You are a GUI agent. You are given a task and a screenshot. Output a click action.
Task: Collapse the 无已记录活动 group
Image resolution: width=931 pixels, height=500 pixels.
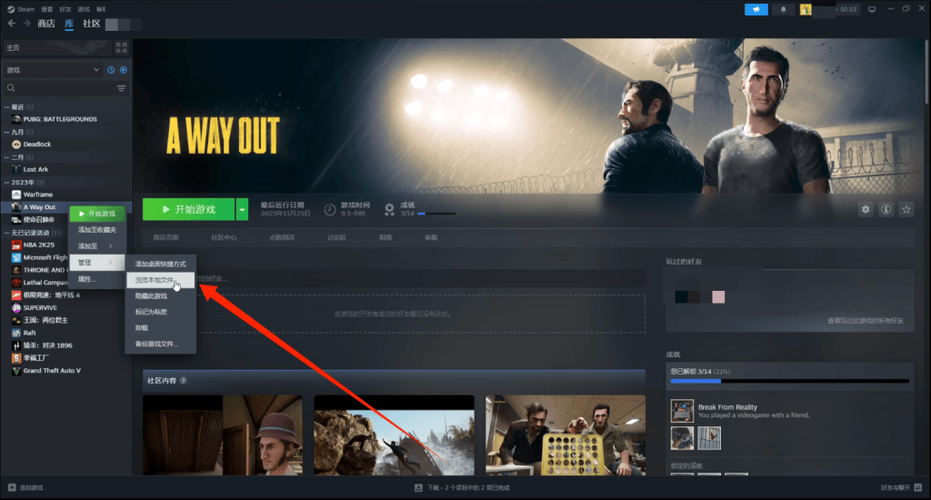[7, 233]
